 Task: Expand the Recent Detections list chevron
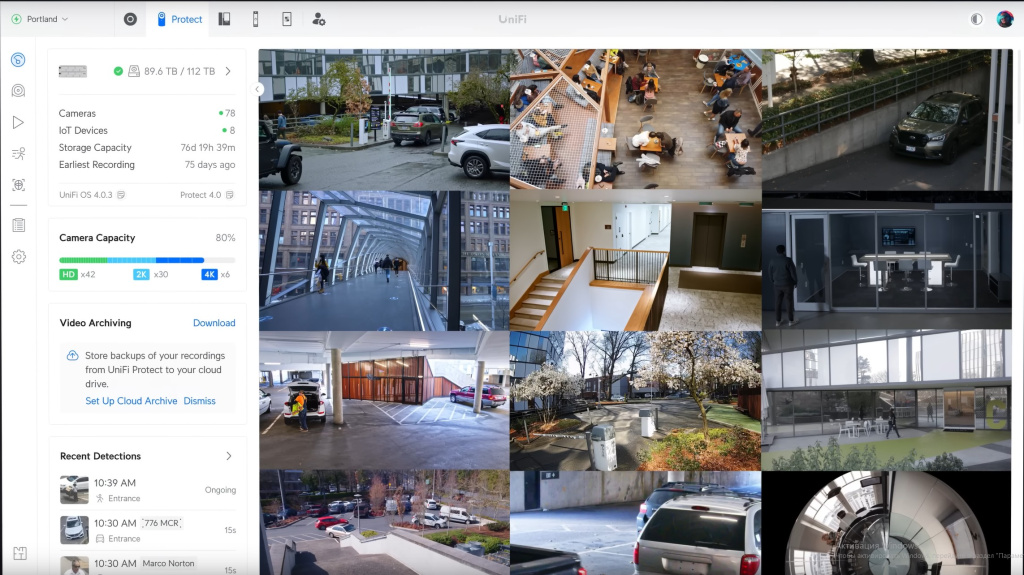(228, 456)
